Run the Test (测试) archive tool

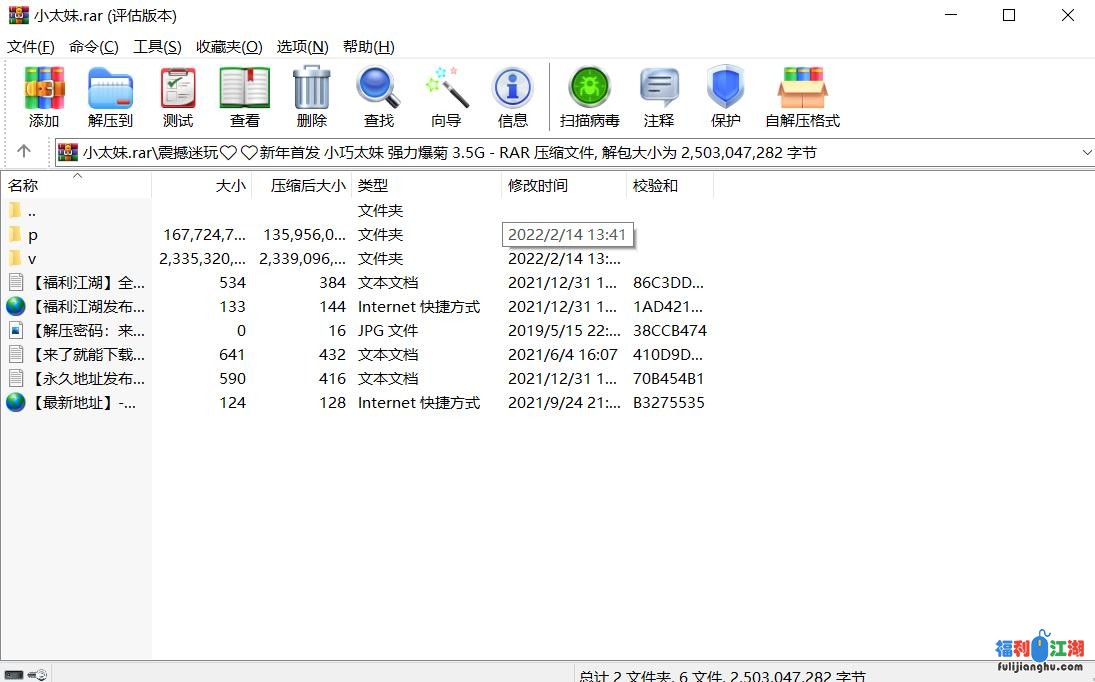click(x=178, y=97)
